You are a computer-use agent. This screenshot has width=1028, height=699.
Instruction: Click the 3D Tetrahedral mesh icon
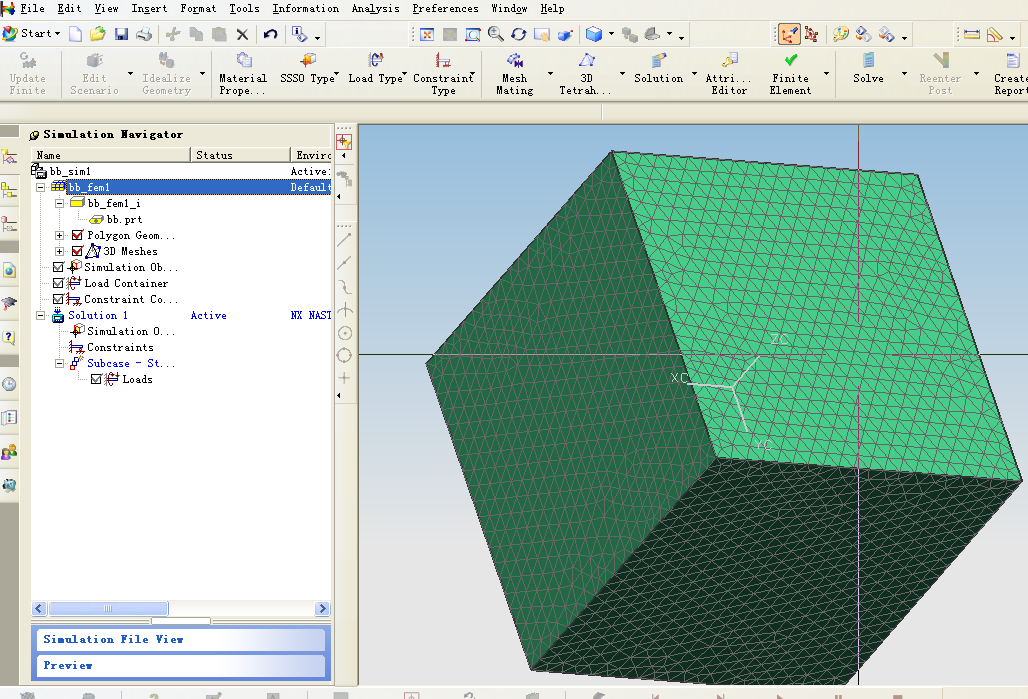[x=586, y=68]
